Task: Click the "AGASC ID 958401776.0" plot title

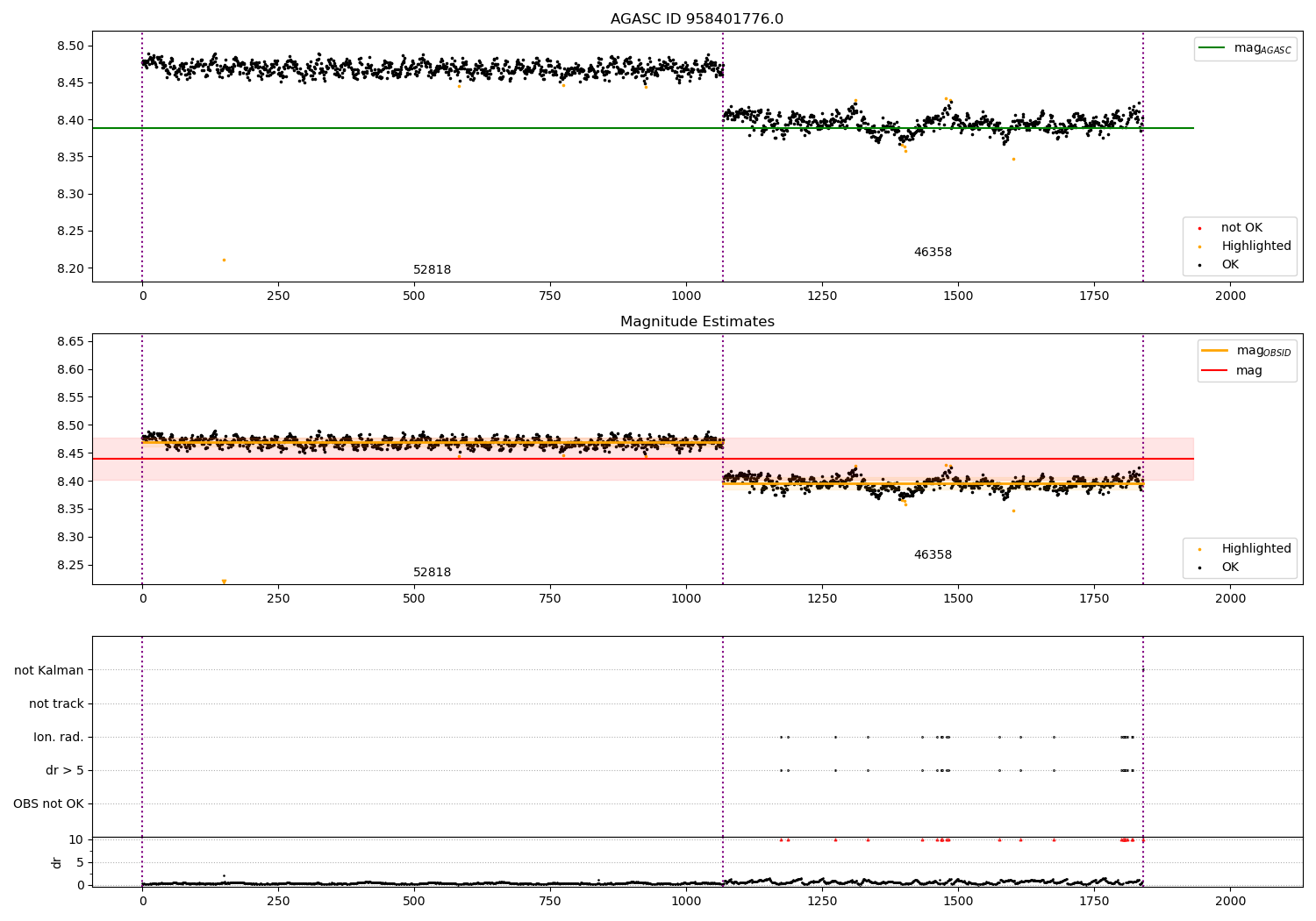Action: click(697, 19)
